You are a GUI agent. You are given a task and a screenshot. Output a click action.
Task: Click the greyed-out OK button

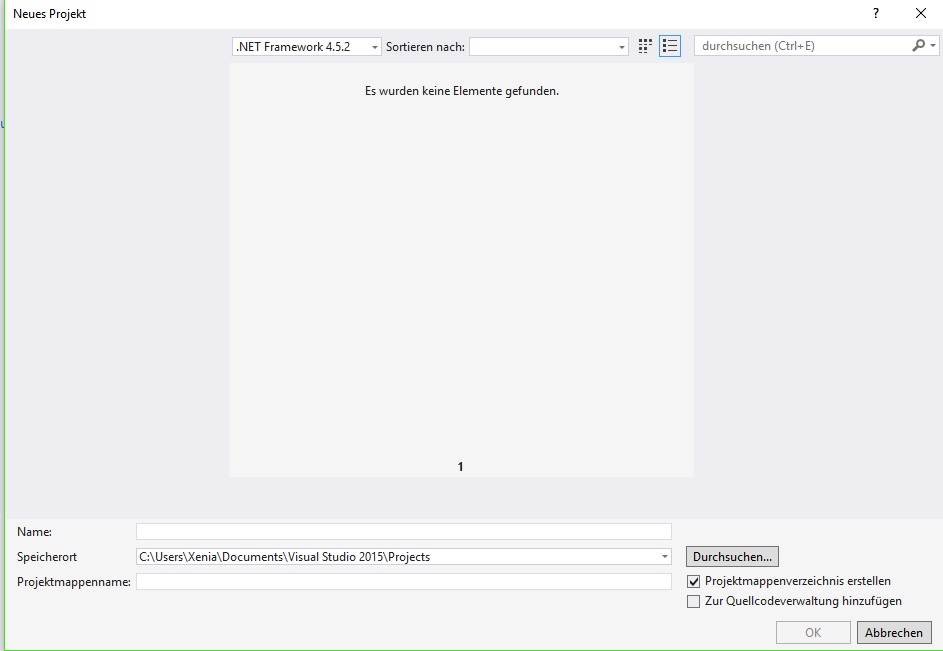click(x=813, y=633)
